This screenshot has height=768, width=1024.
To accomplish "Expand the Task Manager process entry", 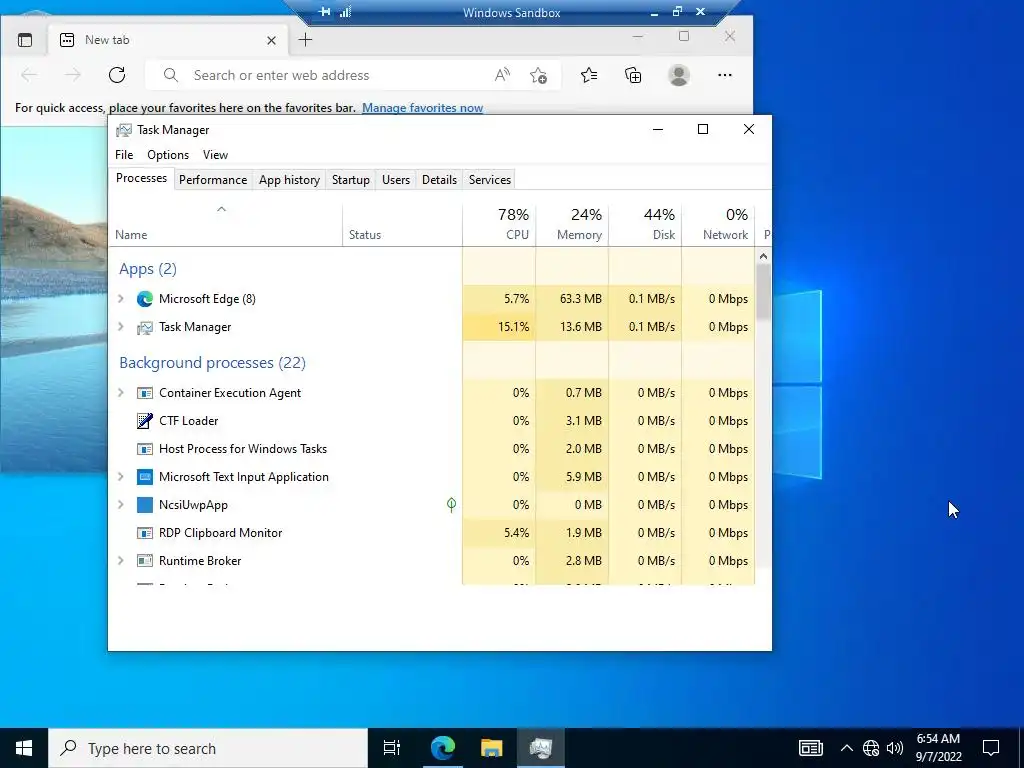I will point(121,327).
